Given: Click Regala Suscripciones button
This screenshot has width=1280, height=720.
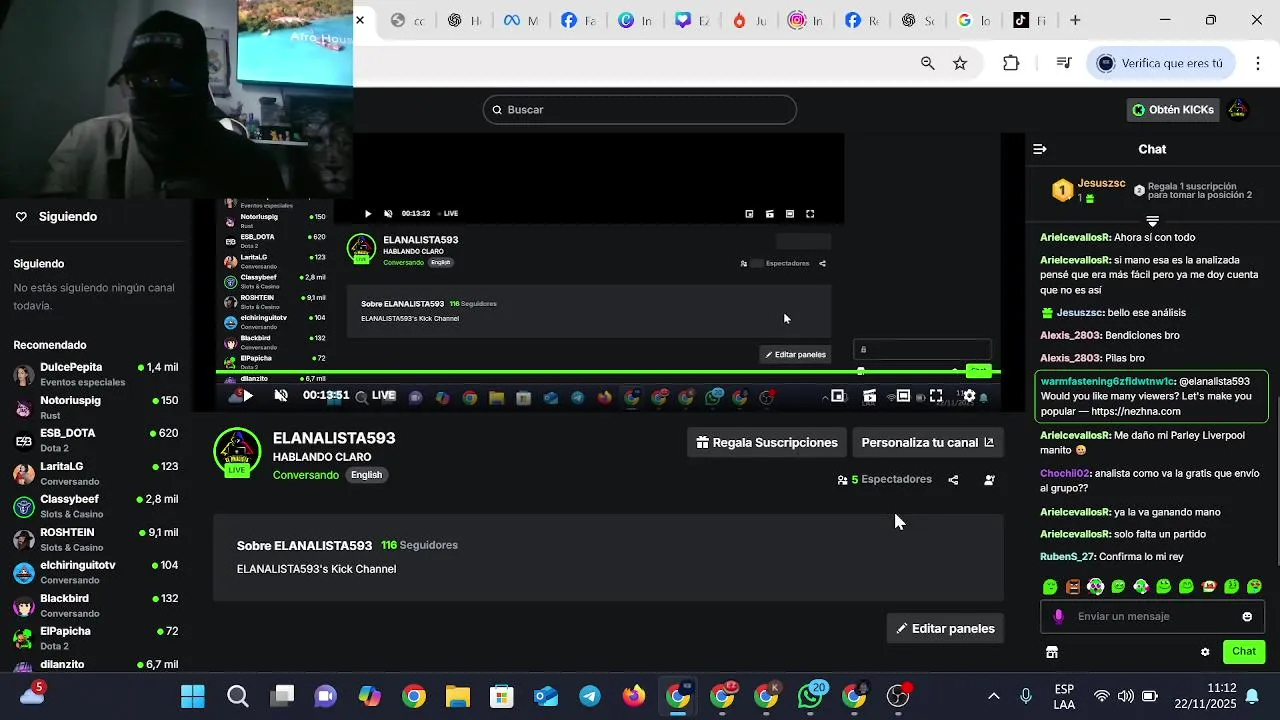Looking at the screenshot, I should coord(767,442).
